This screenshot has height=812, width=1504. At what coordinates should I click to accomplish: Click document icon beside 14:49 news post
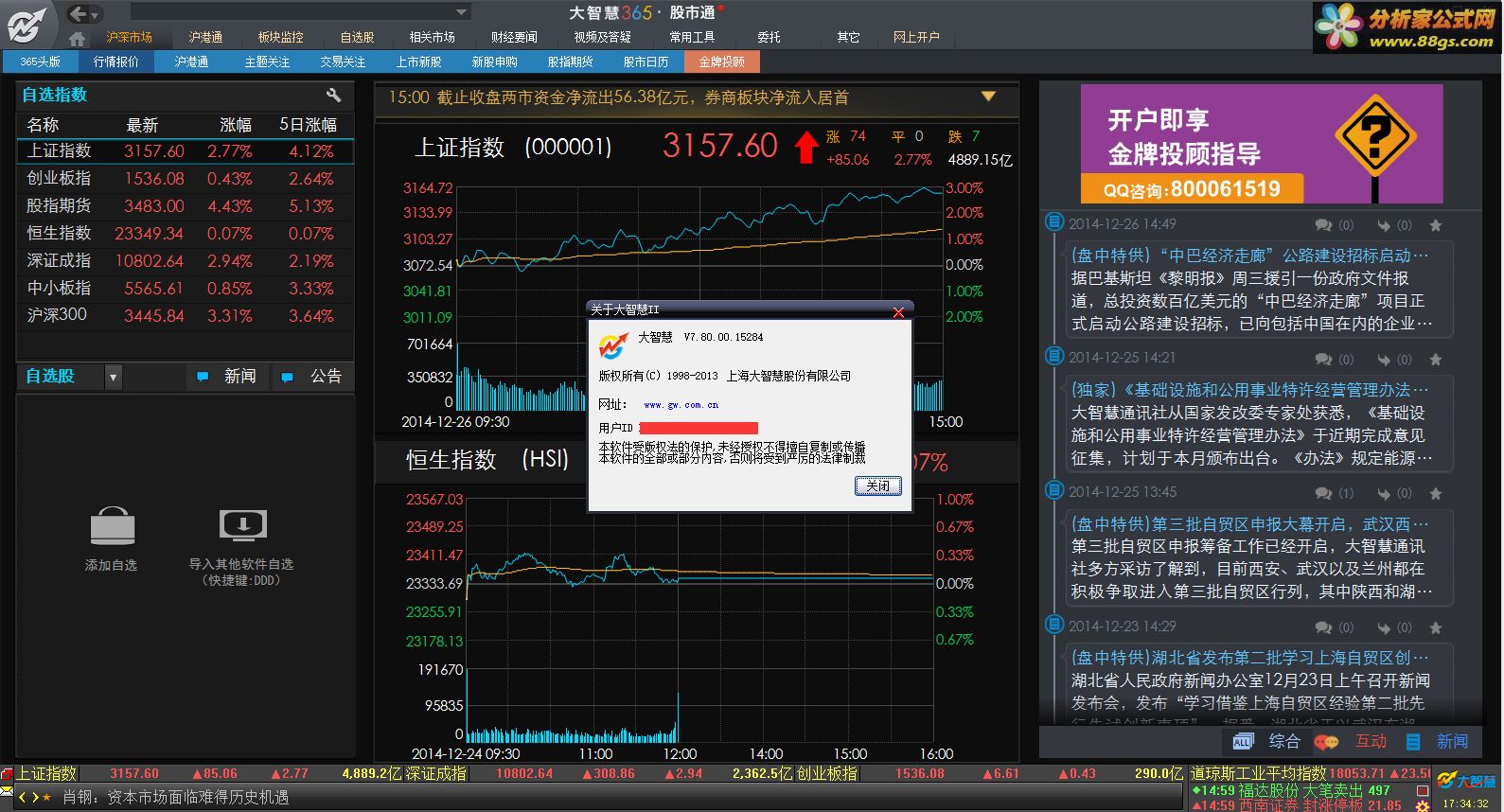(x=1053, y=221)
